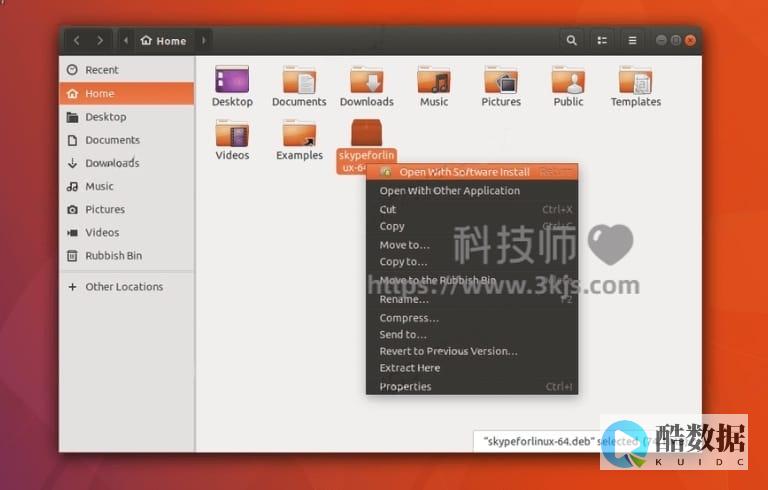Select the Examples folder shortcut icon

[299, 133]
